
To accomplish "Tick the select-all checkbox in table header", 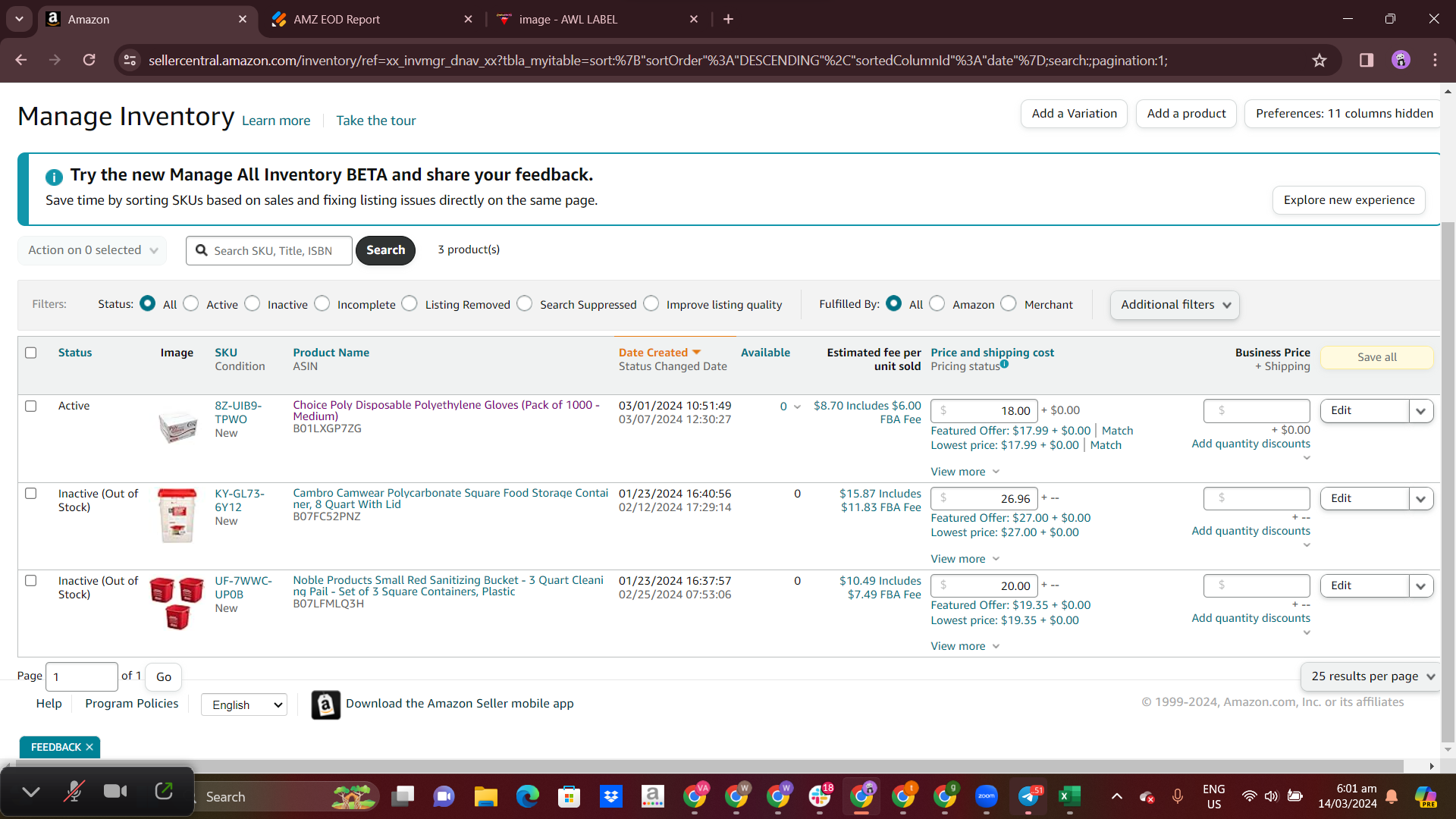I will tap(31, 353).
